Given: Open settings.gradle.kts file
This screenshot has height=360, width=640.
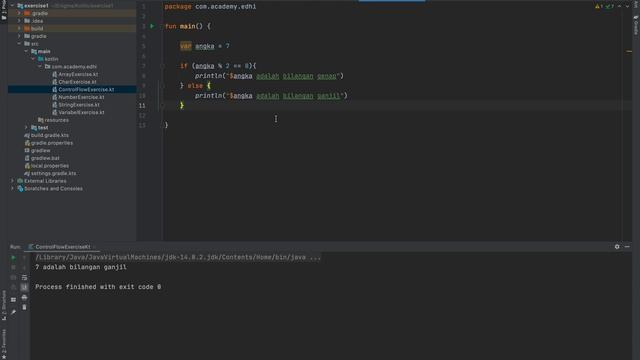Looking at the screenshot, I should click(53, 173).
